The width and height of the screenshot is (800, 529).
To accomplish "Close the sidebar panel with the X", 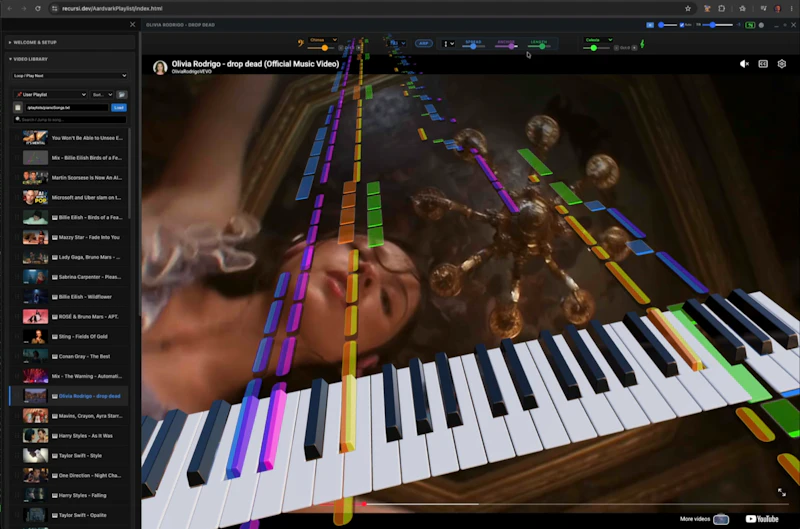I will pos(133,24).
